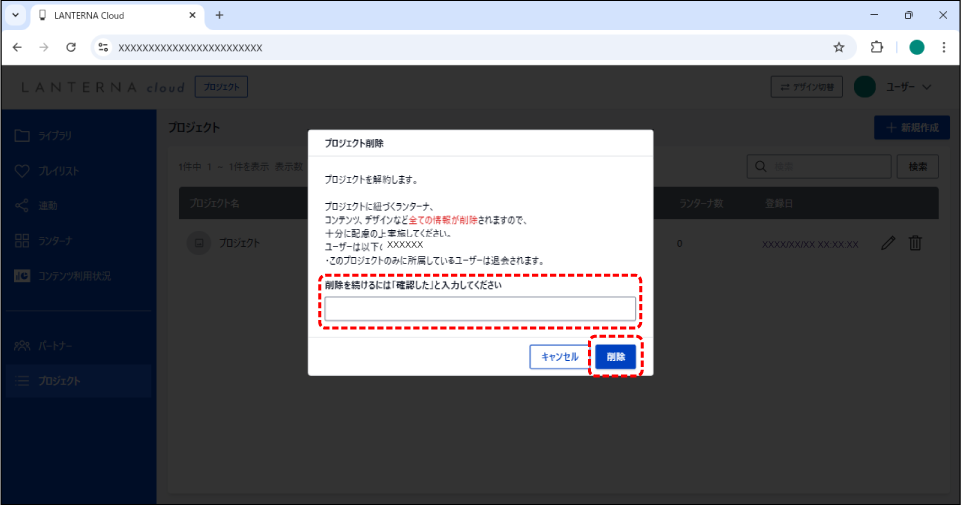Click the trash delete icon in project row
This screenshot has width=961, height=505.
tap(915, 243)
